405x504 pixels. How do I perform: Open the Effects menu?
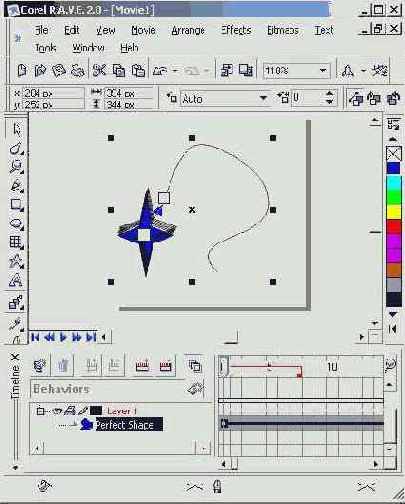(x=236, y=30)
